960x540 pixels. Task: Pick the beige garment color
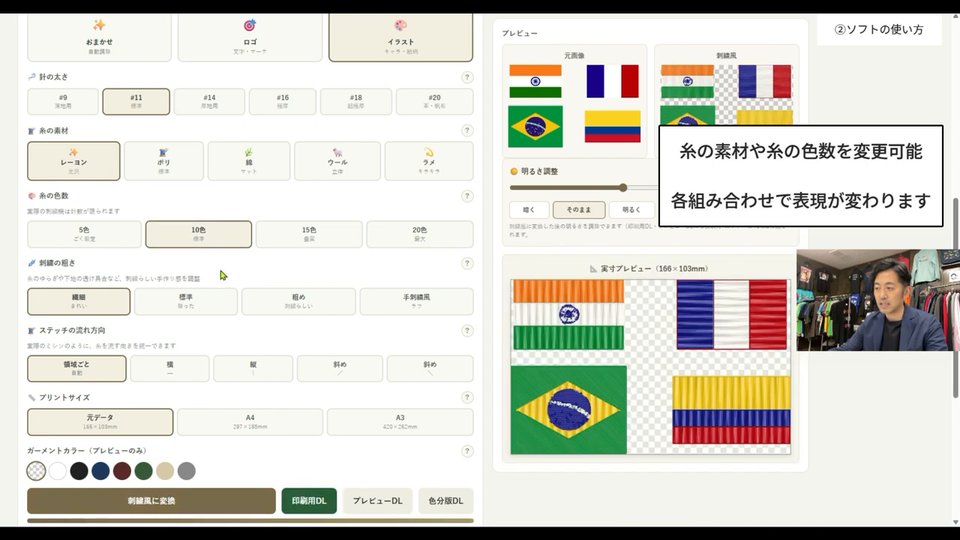(x=165, y=471)
